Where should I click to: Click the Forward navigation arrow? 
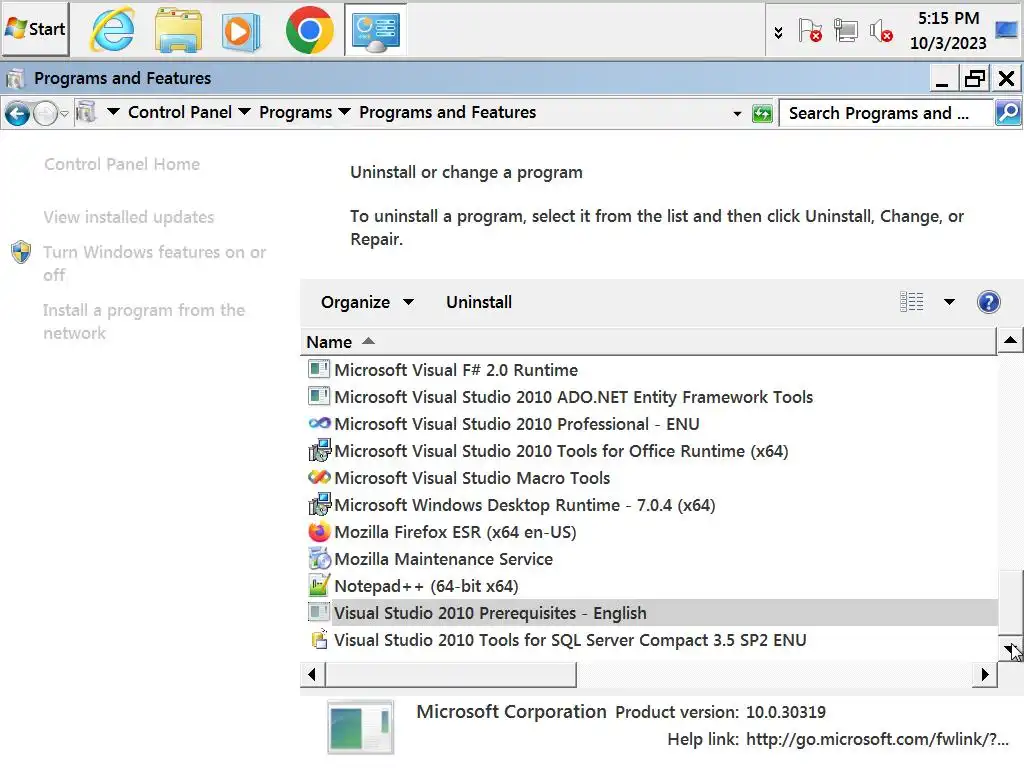tap(45, 114)
